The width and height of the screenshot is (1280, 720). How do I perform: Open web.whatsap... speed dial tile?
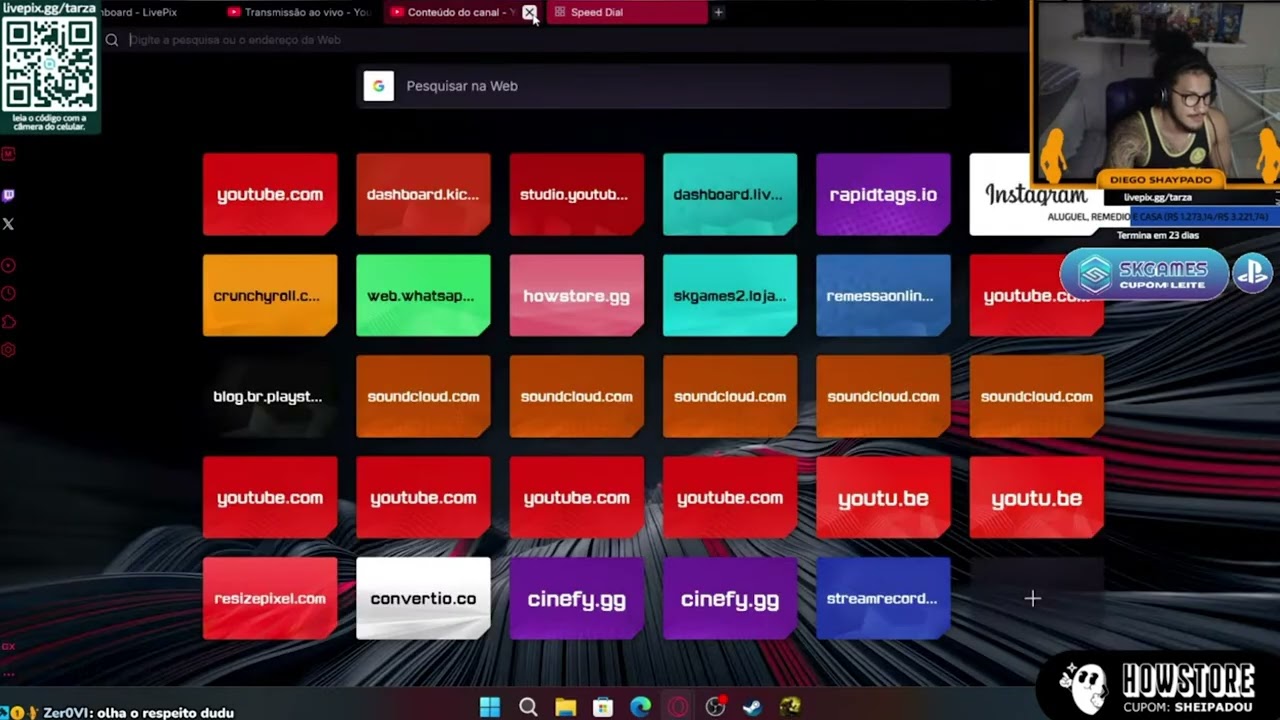pyautogui.click(x=423, y=295)
